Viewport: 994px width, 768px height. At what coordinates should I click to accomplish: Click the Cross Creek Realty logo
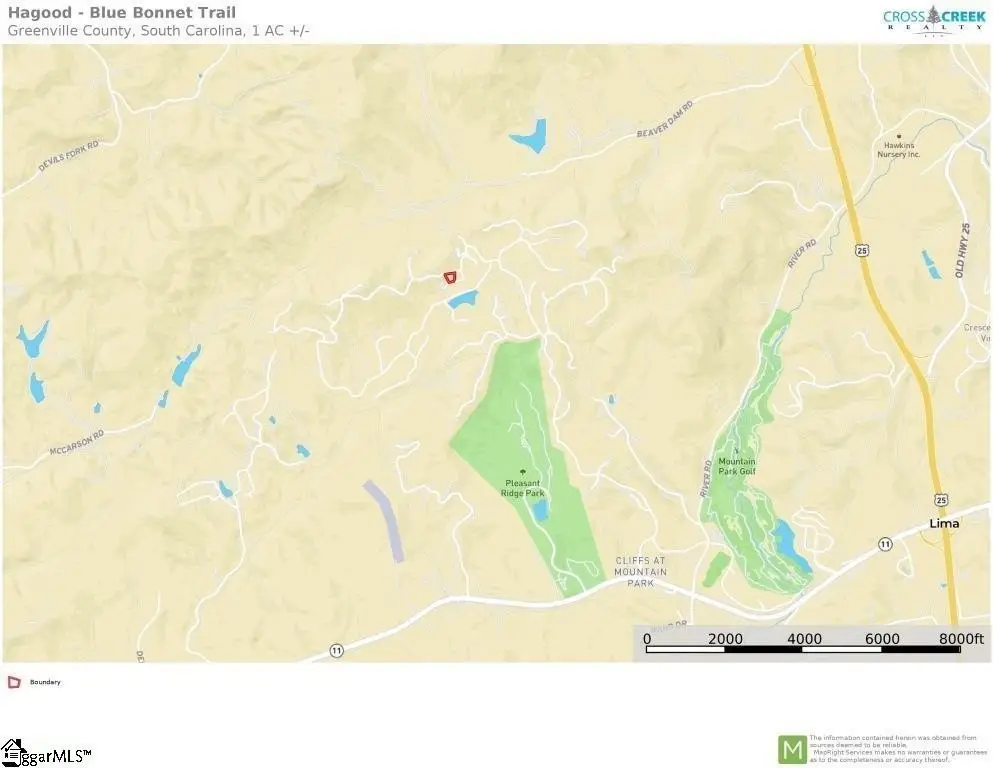(x=934, y=20)
